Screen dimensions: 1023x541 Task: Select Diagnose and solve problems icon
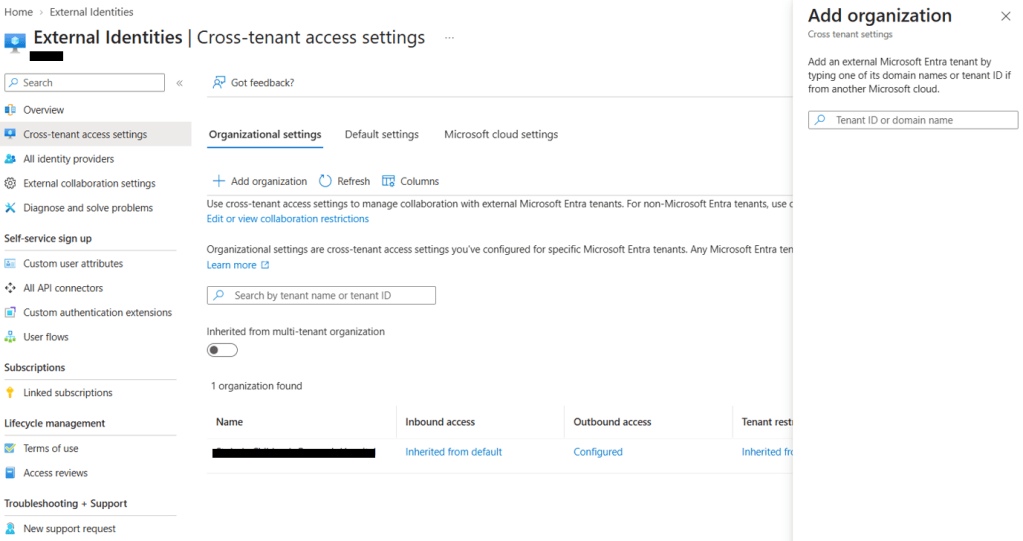(x=10, y=208)
